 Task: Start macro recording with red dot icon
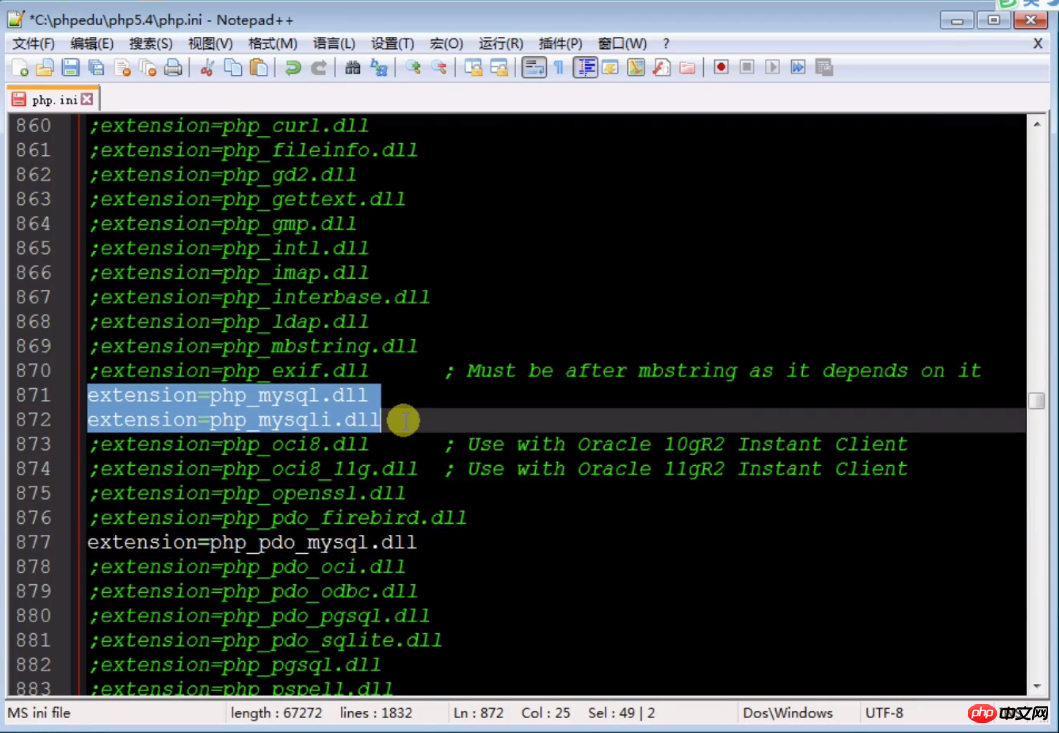point(721,68)
